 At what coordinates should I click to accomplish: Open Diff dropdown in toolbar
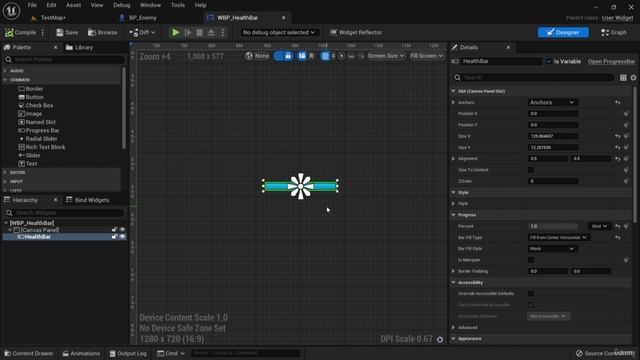coord(142,32)
